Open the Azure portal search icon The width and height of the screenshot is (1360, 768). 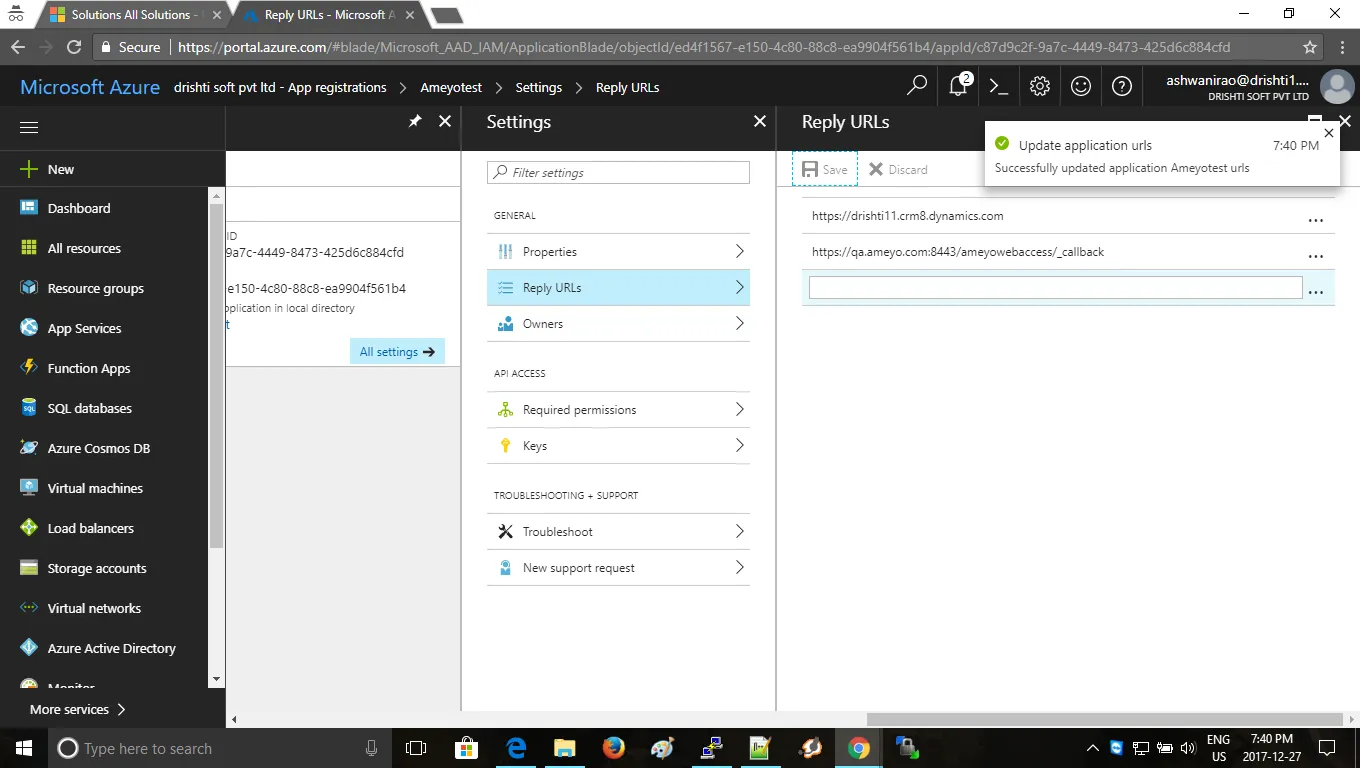click(x=917, y=87)
